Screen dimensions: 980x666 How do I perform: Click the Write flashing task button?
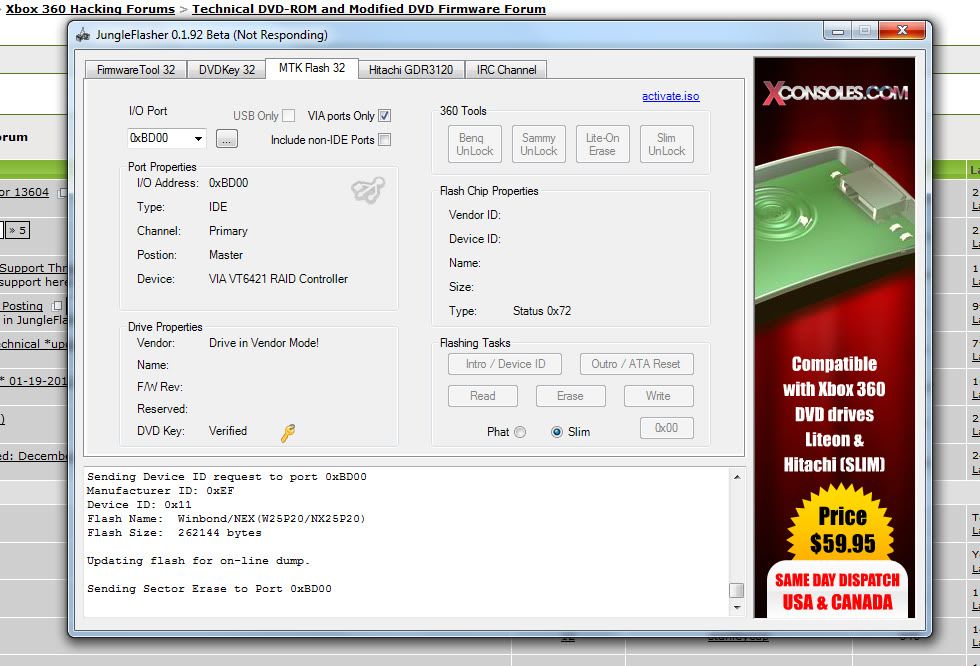coord(658,395)
